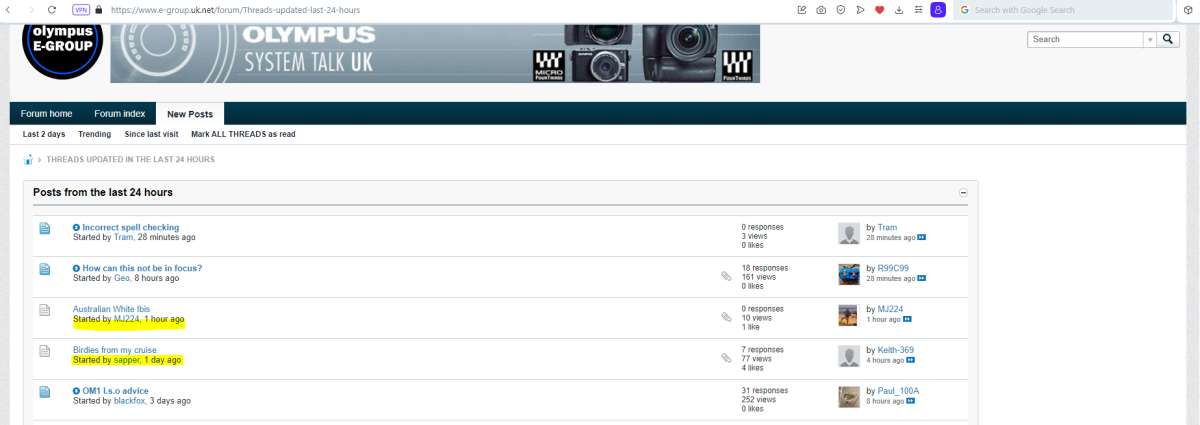Image resolution: width=1200 pixels, height=425 pixels.
Task: Open the Forum home tab
Action: tap(46, 114)
